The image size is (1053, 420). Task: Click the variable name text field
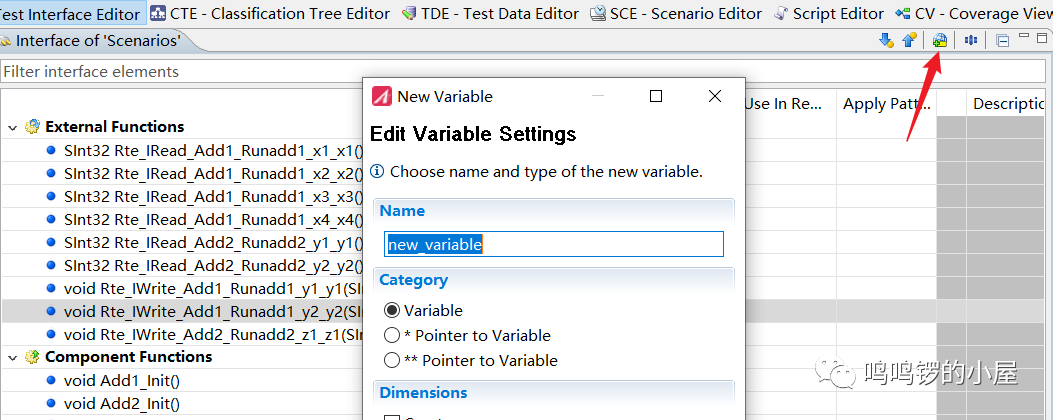[553, 244]
